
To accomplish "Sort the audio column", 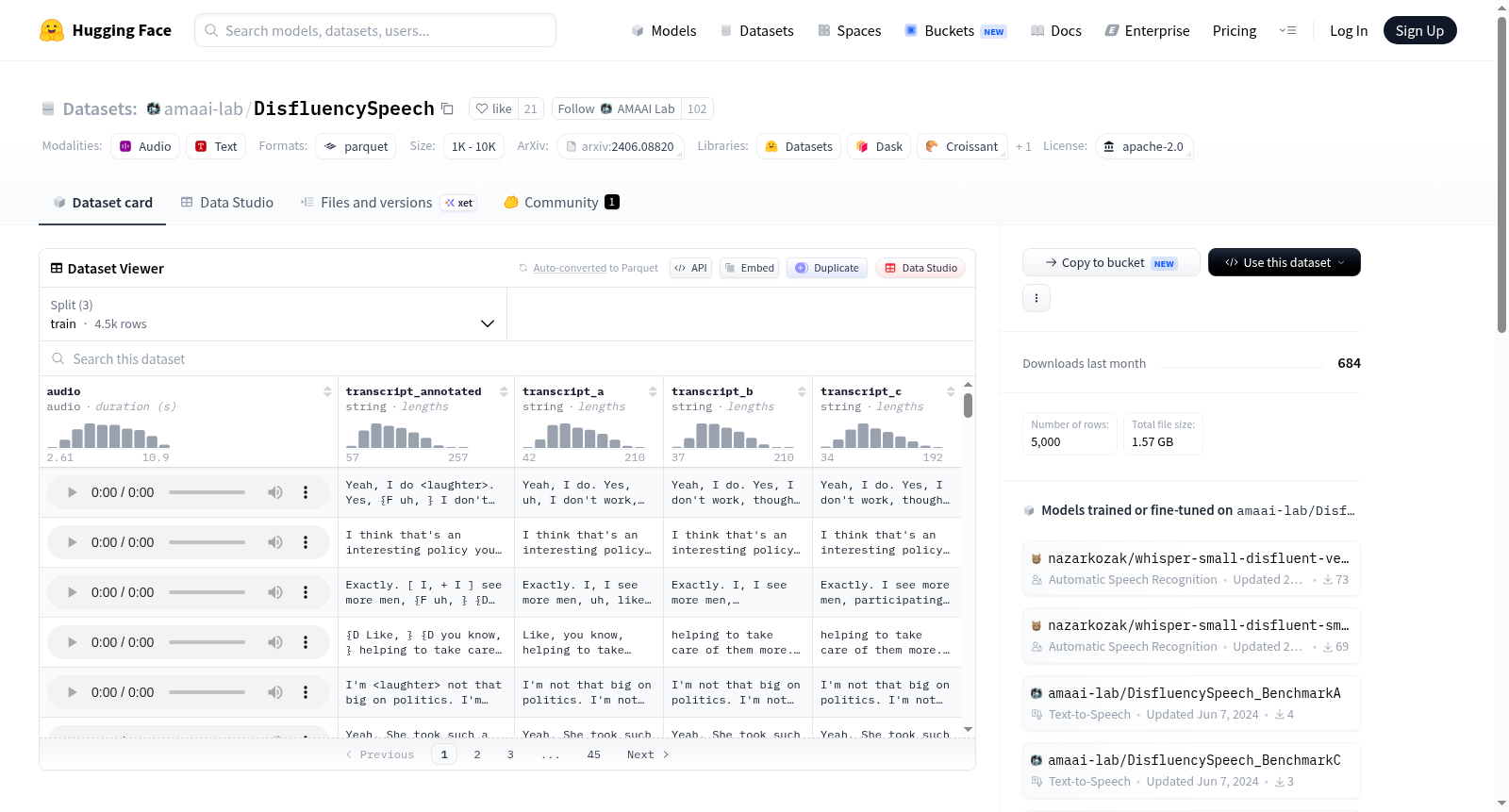I will pyautogui.click(x=327, y=391).
